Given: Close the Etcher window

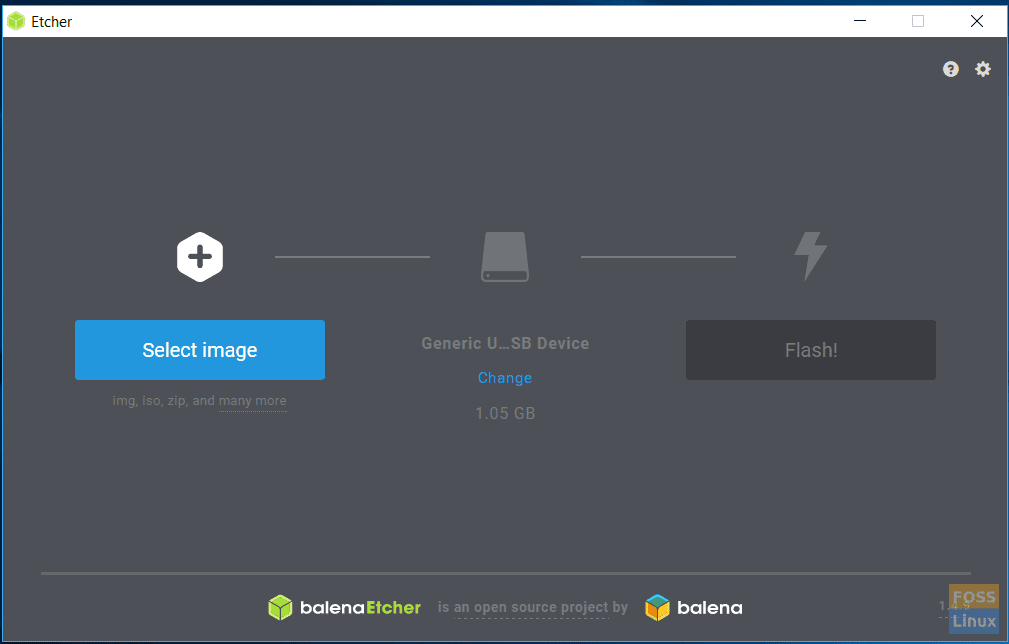Looking at the screenshot, I should [x=977, y=21].
